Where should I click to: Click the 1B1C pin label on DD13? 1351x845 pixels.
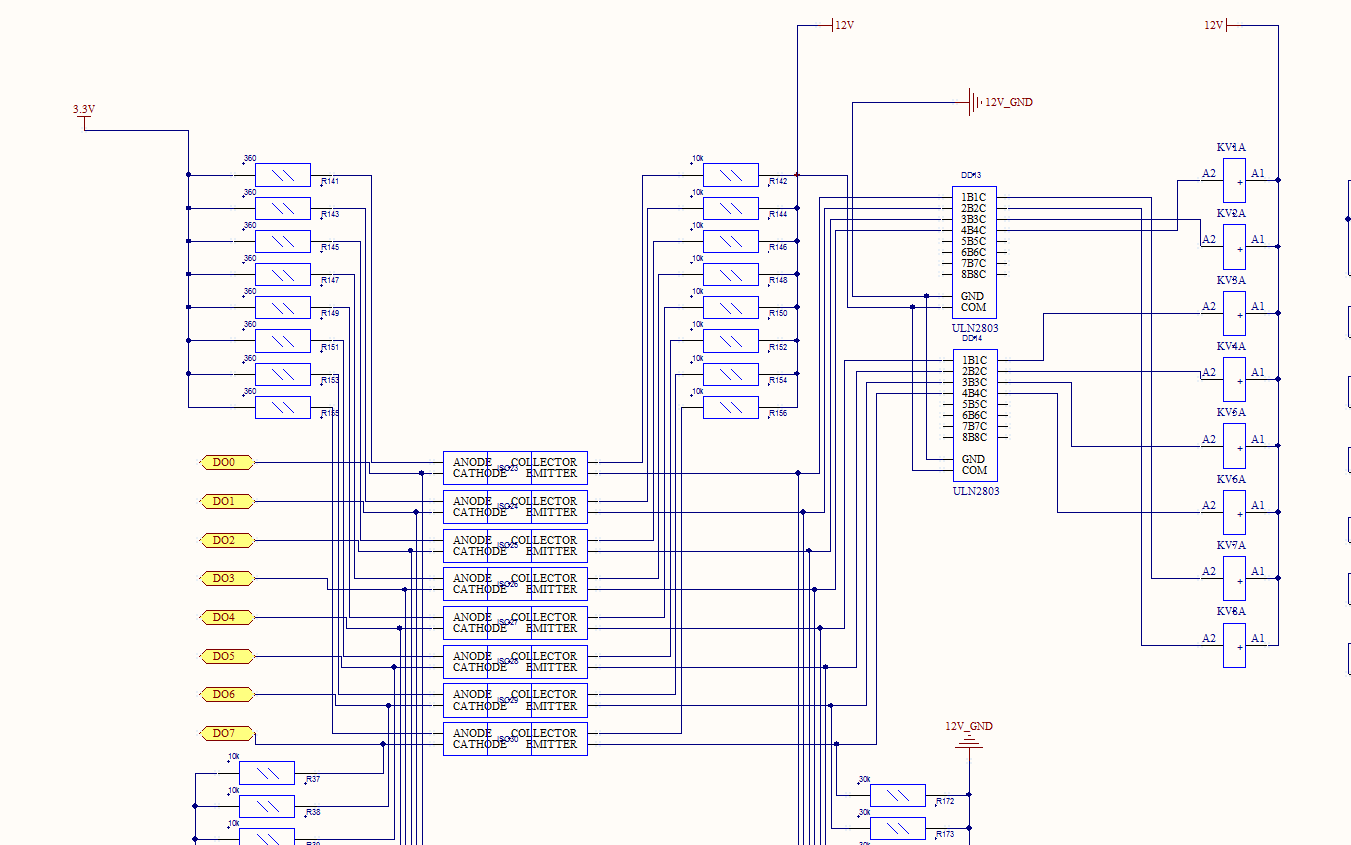point(974,197)
